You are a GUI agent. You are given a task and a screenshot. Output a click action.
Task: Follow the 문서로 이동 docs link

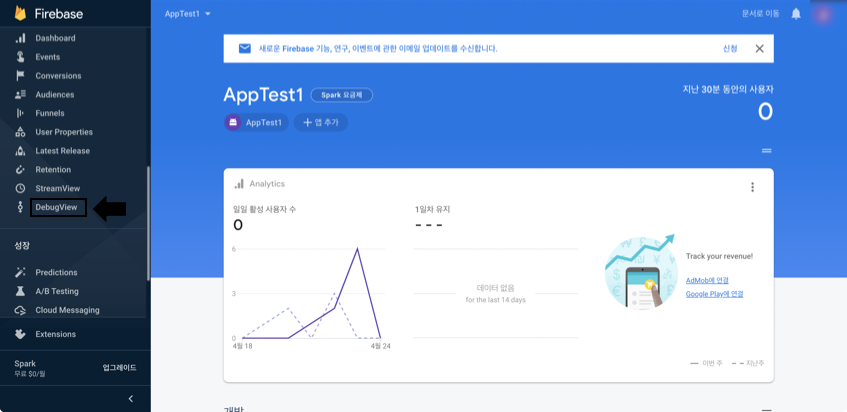pyautogui.click(x=761, y=14)
